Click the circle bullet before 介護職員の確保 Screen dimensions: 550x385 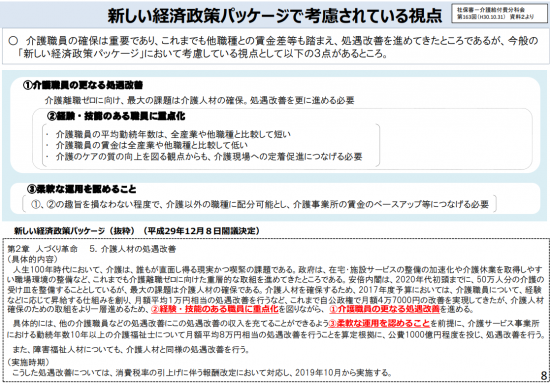pyautogui.click(x=13, y=41)
